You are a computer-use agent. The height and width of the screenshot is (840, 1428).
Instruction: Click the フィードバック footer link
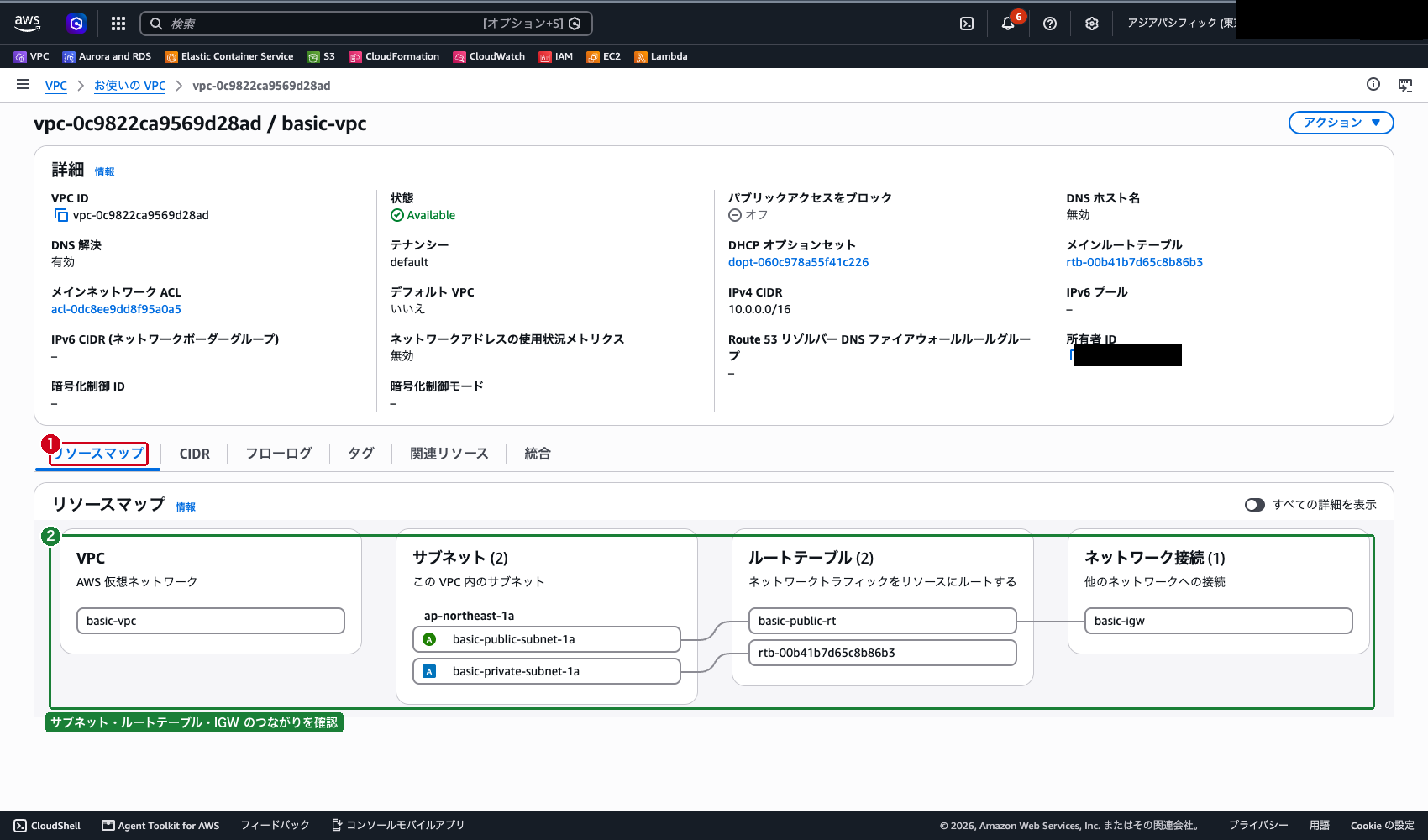pos(276,826)
